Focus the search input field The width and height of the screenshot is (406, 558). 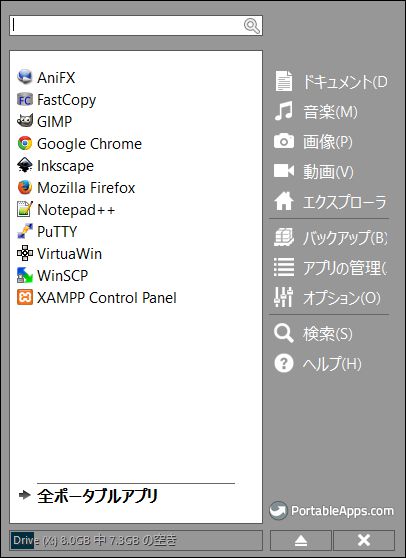[x=136, y=25]
